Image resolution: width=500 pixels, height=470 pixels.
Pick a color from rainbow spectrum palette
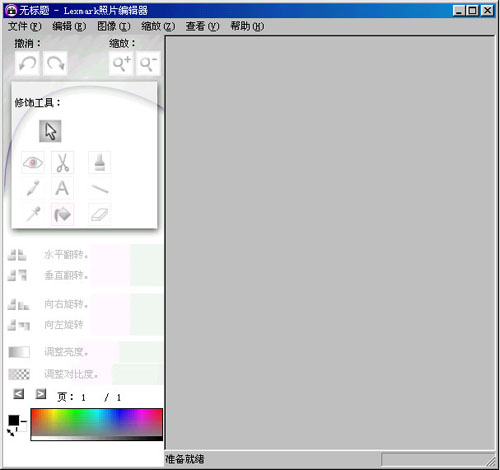97,424
